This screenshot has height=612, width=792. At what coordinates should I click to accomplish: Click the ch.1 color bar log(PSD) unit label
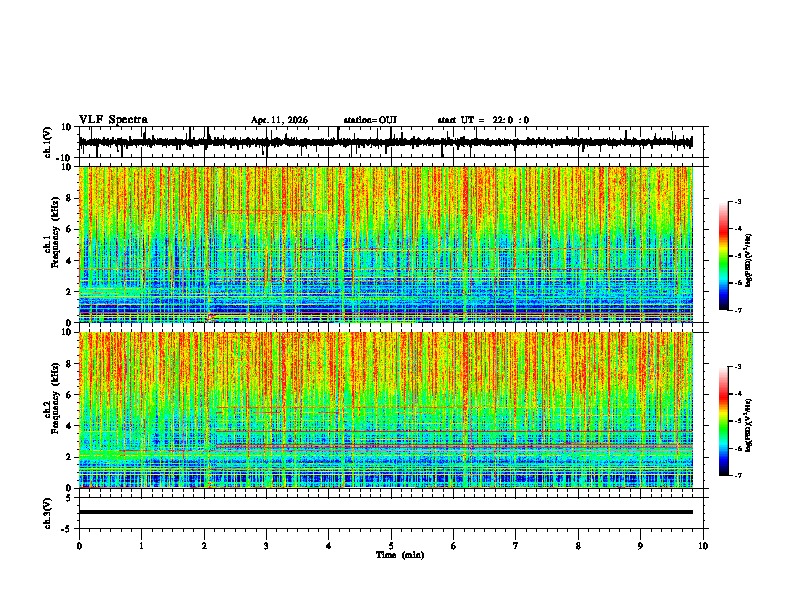pyautogui.click(x=749, y=261)
